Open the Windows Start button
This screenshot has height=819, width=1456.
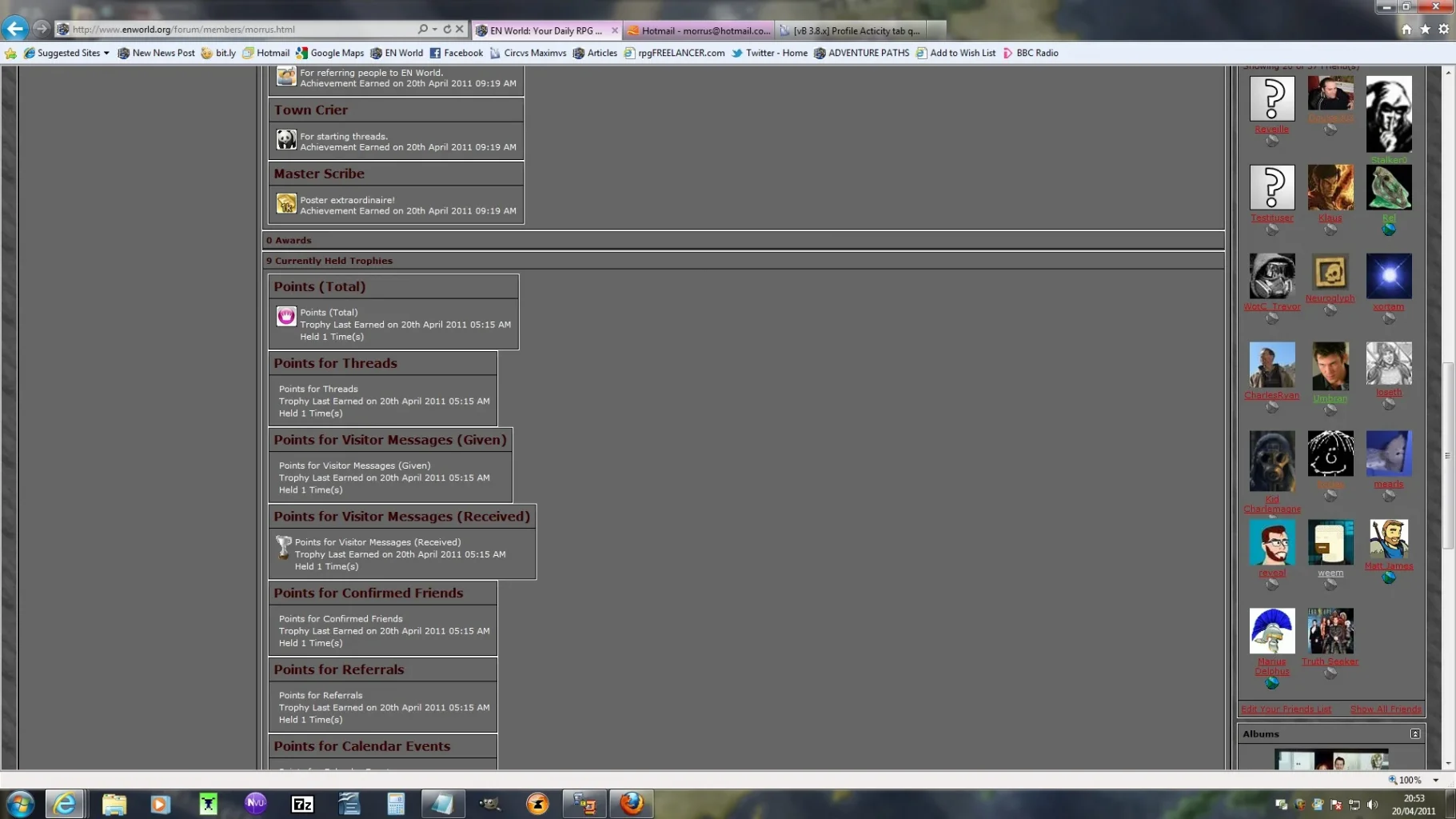(x=20, y=804)
